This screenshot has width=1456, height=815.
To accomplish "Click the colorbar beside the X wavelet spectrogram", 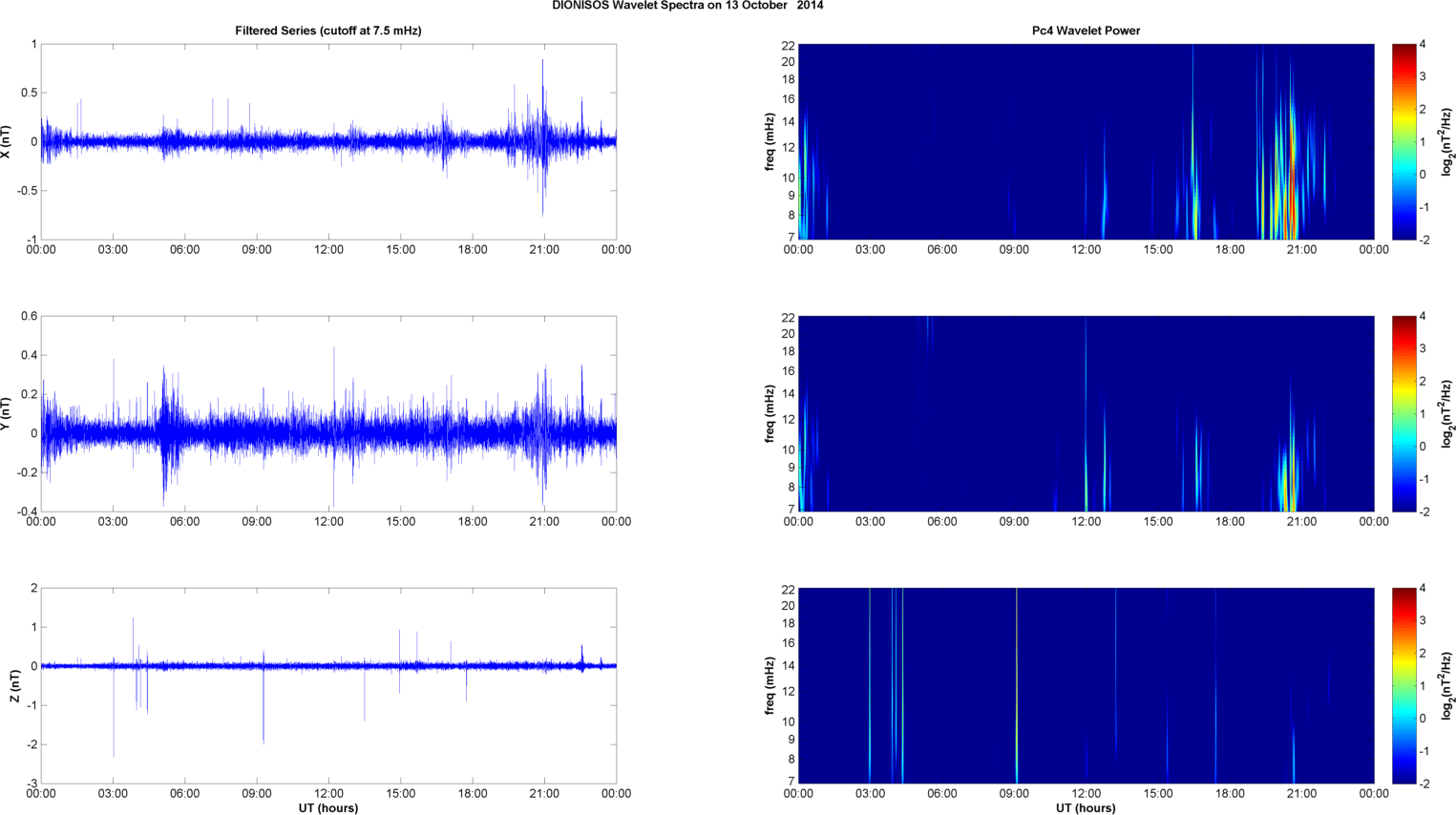I will tap(1404, 141).
